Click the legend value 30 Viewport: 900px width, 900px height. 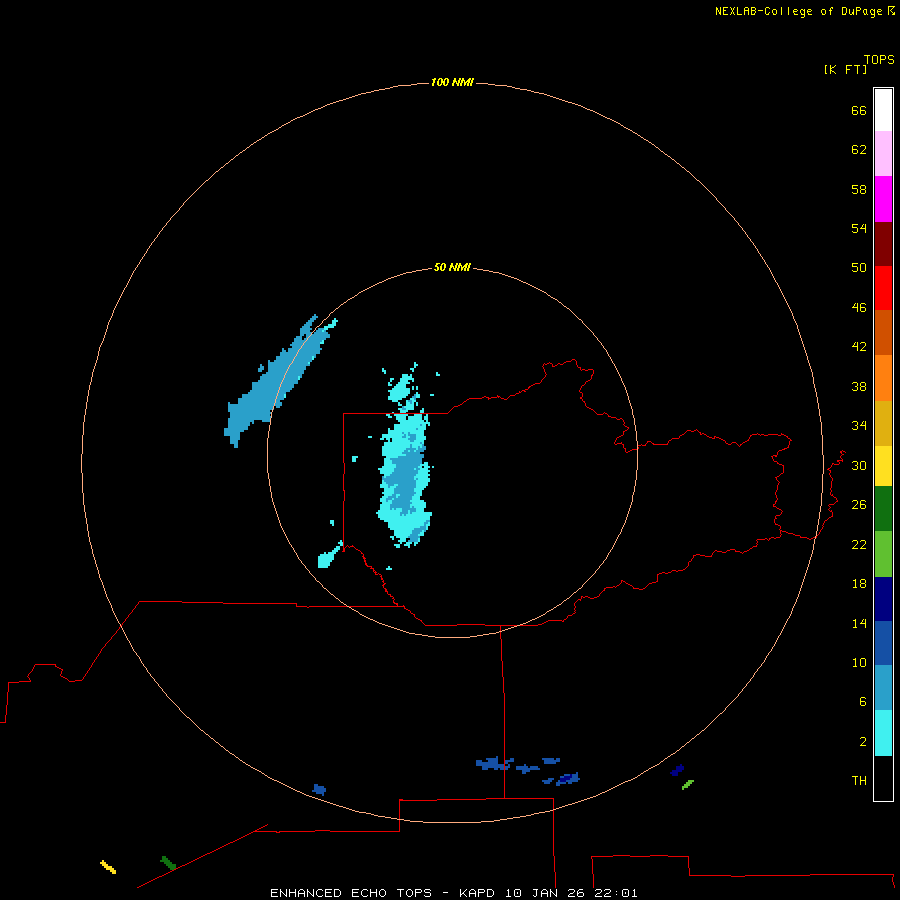pyautogui.click(x=859, y=465)
